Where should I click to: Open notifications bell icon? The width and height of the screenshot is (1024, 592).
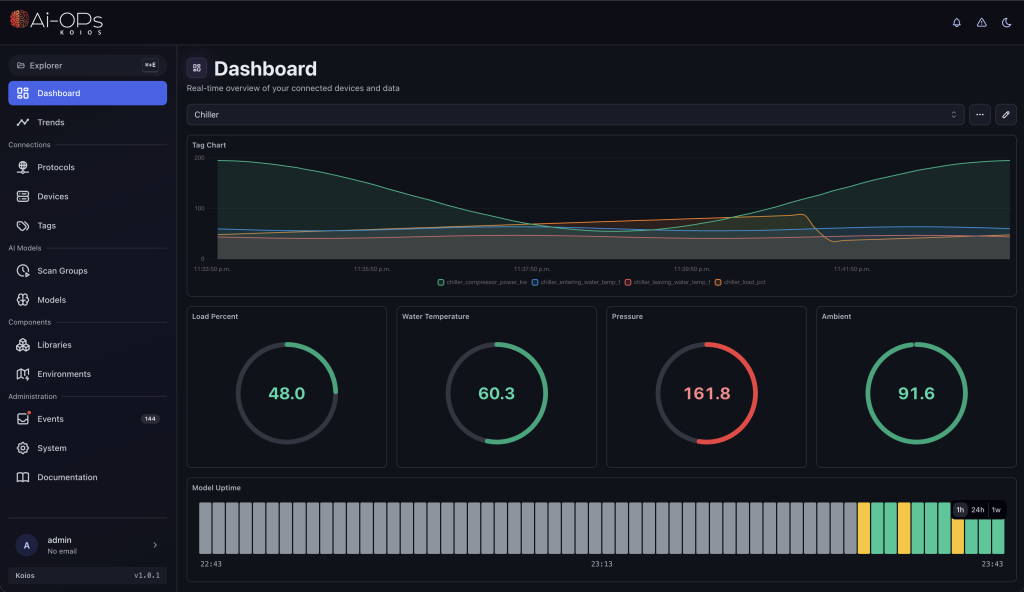tap(956, 22)
